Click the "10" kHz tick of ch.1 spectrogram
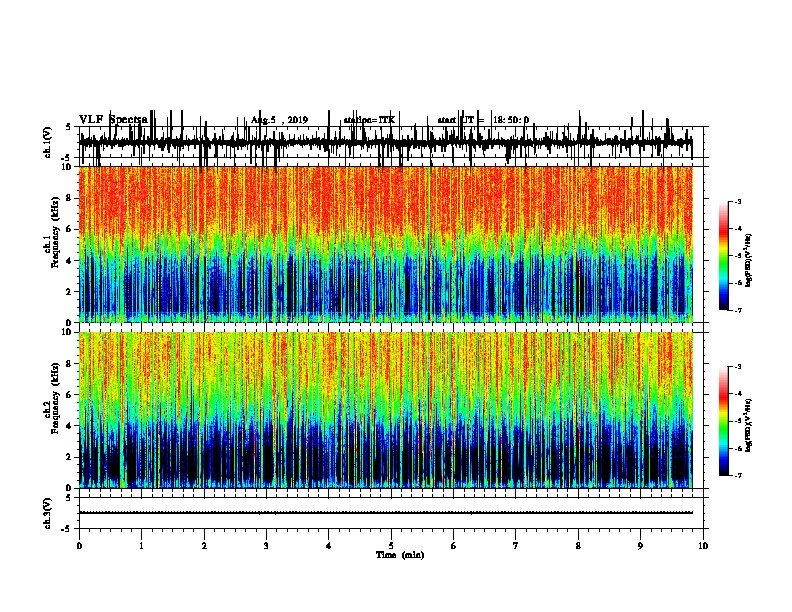The height and width of the screenshot is (612, 792). [x=67, y=167]
